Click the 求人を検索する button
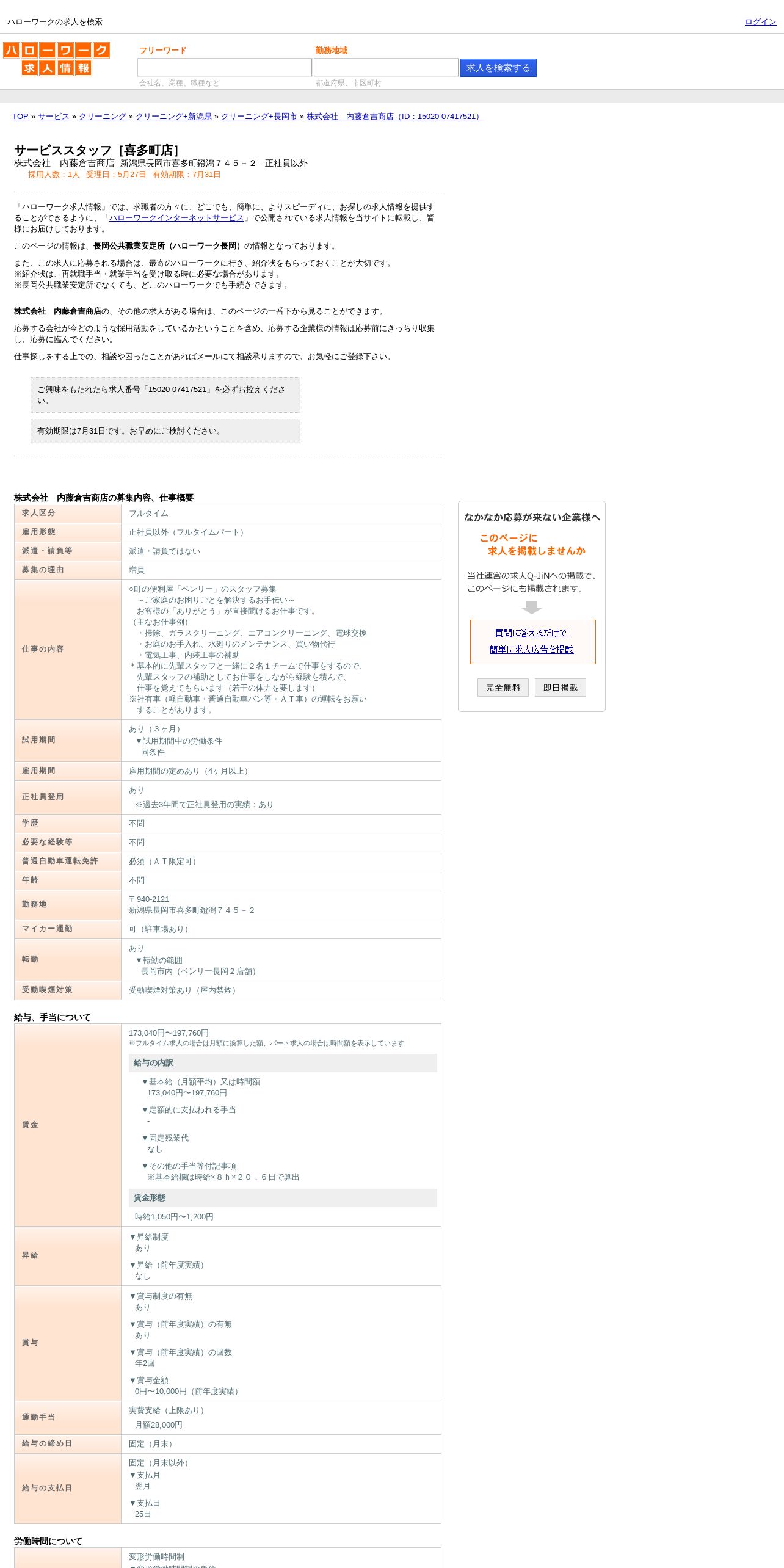Image resolution: width=784 pixels, height=1568 pixels. pyautogui.click(x=498, y=68)
